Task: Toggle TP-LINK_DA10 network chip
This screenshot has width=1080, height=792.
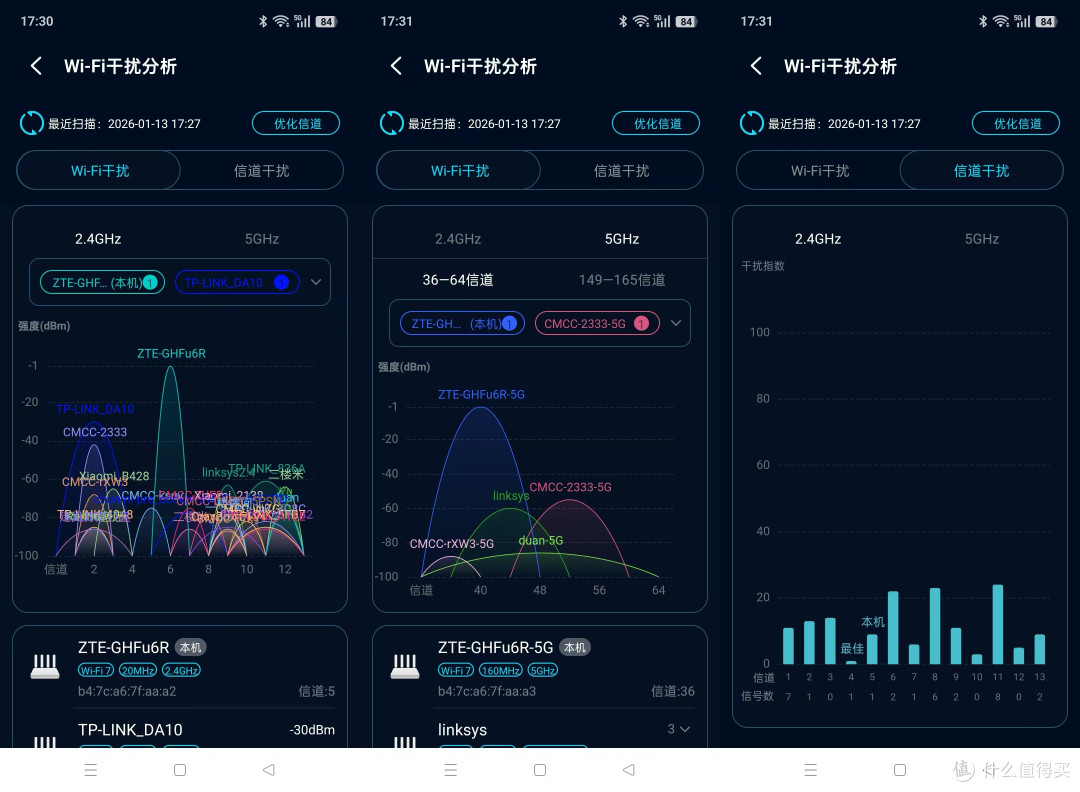Action: coord(237,282)
